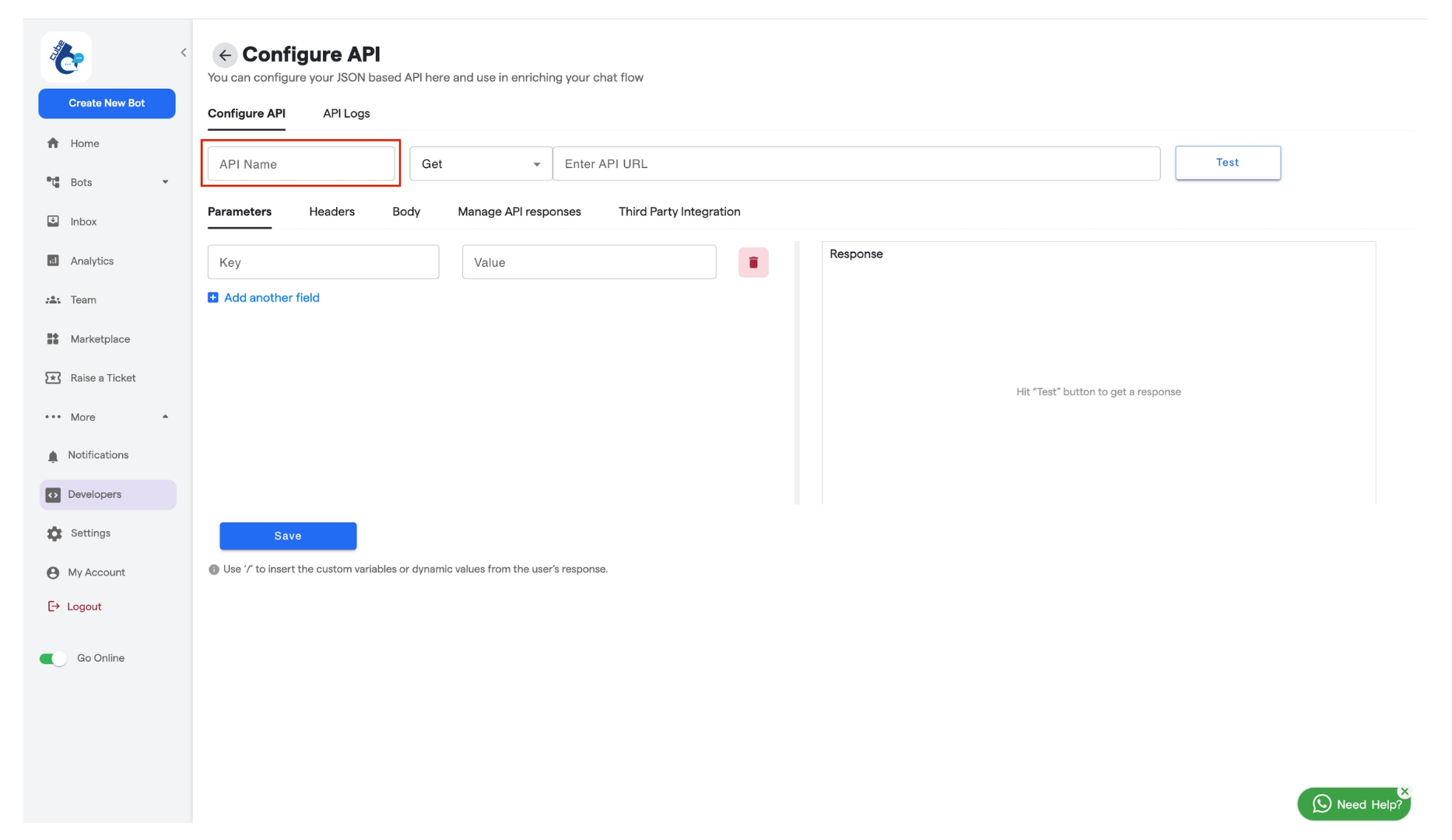Close the Need Help chat widget
This screenshot has width=1452, height=840.
tap(1405, 791)
